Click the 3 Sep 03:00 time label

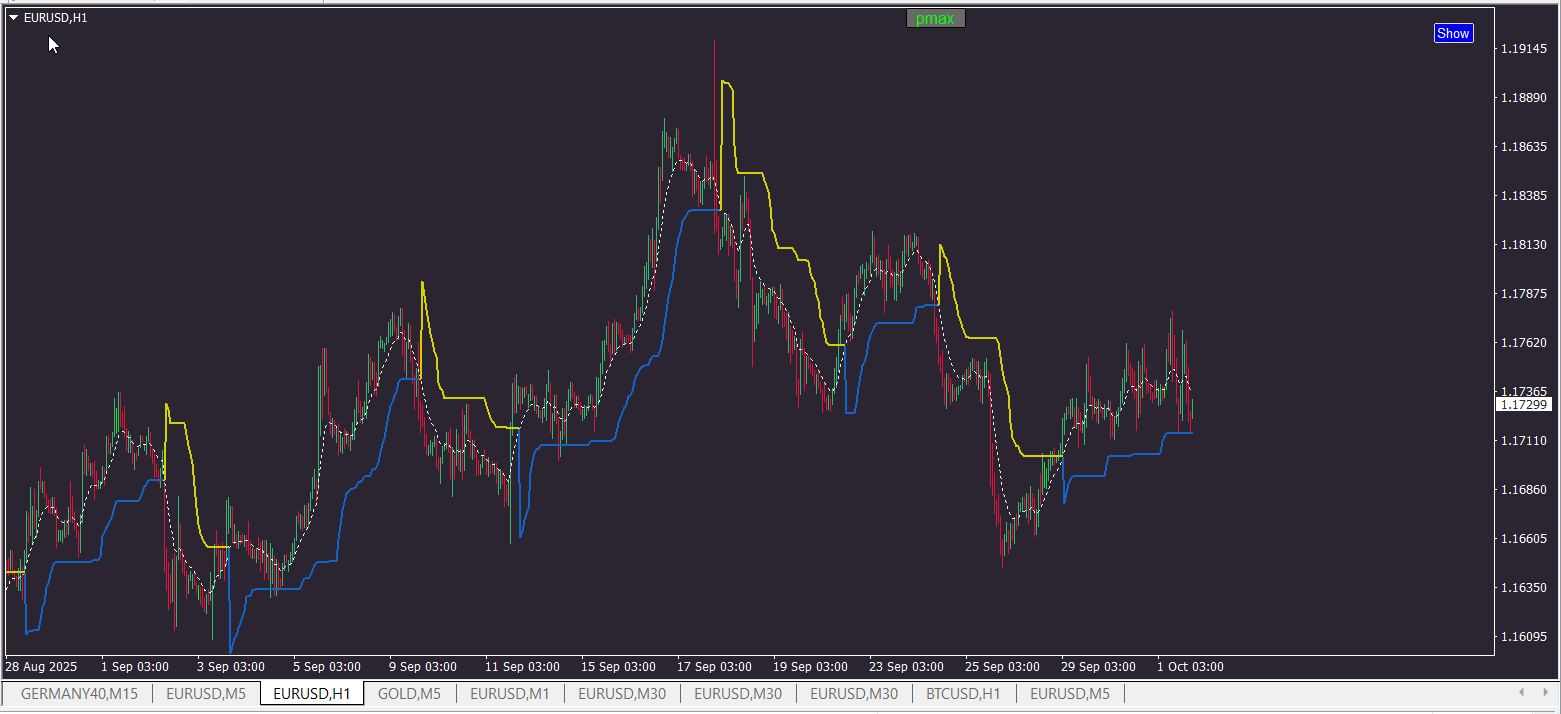pyautogui.click(x=231, y=667)
